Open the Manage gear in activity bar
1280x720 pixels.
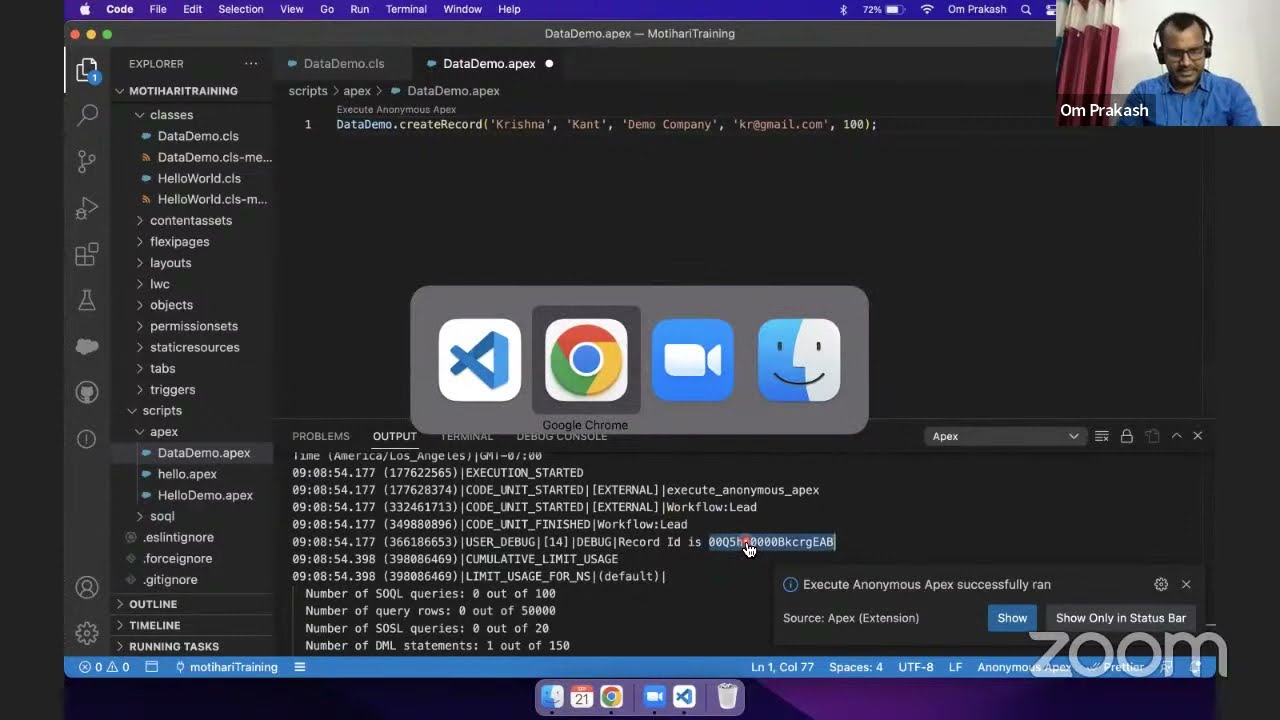click(x=87, y=633)
